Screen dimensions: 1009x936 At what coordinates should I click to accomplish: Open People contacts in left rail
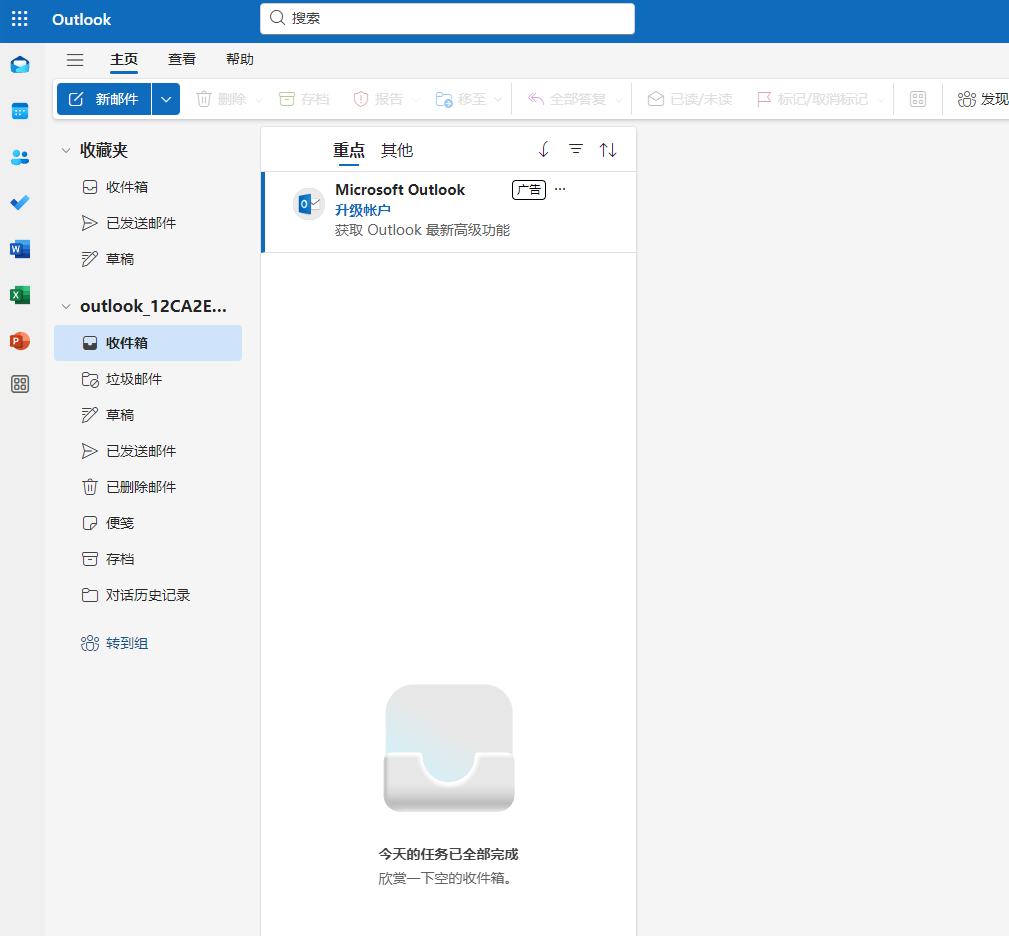pyautogui.click(x=20, y=157)
